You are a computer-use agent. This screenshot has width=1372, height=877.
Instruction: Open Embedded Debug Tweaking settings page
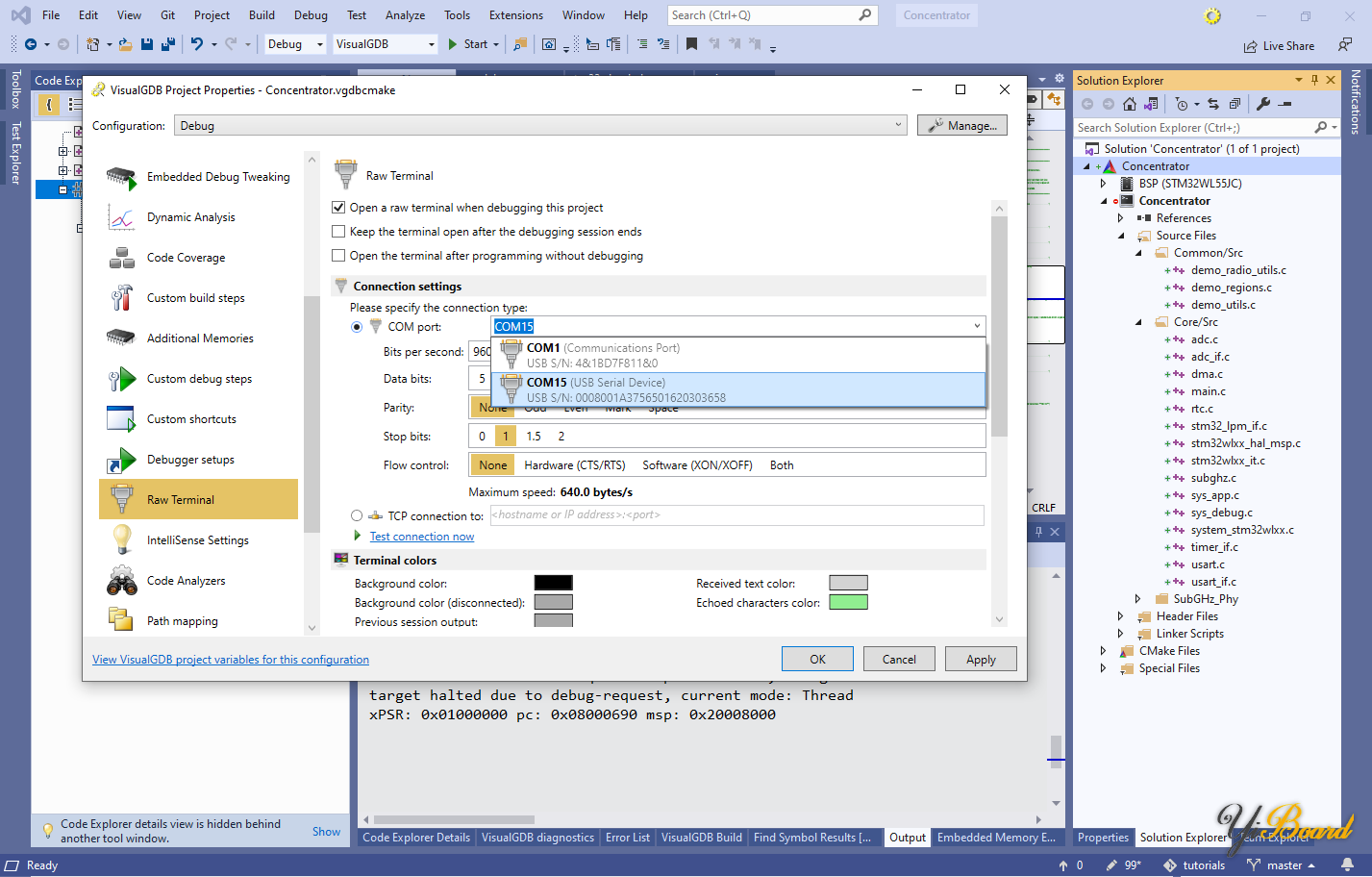pyautogui.click(x=198, y=177)
